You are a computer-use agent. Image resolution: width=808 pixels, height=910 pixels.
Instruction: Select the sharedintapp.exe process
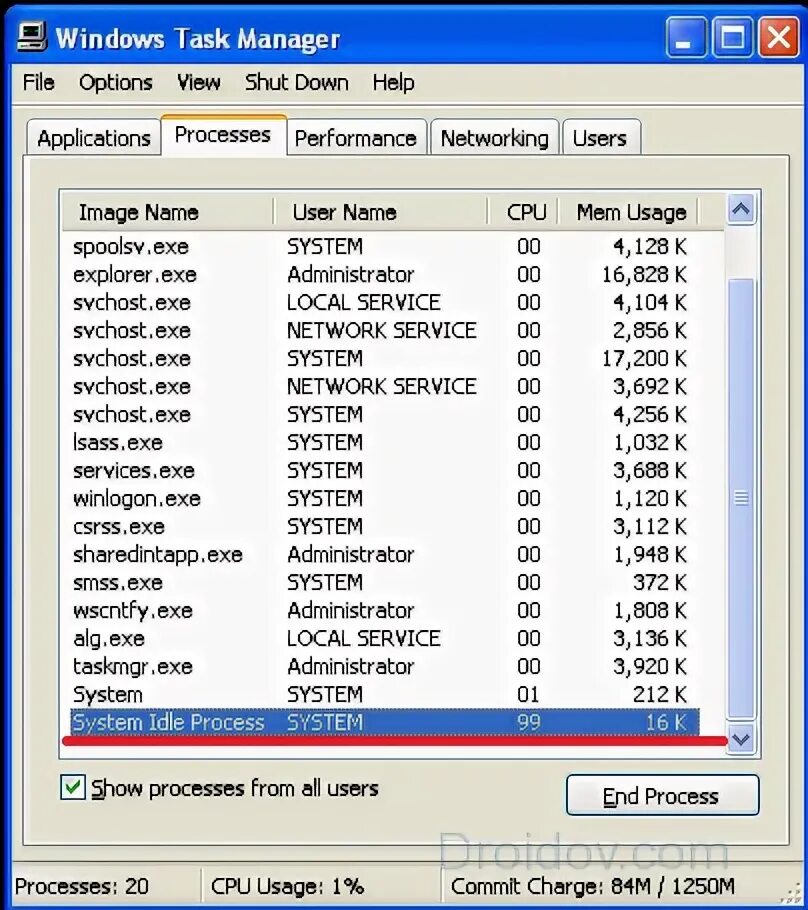[x=380, y=554]
